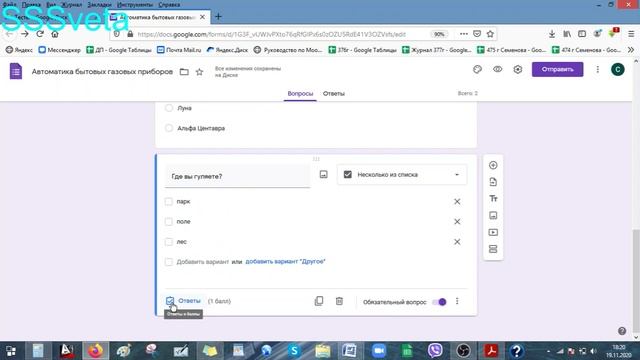The image size is (640, 360).
Task: Click the 'Отправить' button
Action: click(558, 69)
